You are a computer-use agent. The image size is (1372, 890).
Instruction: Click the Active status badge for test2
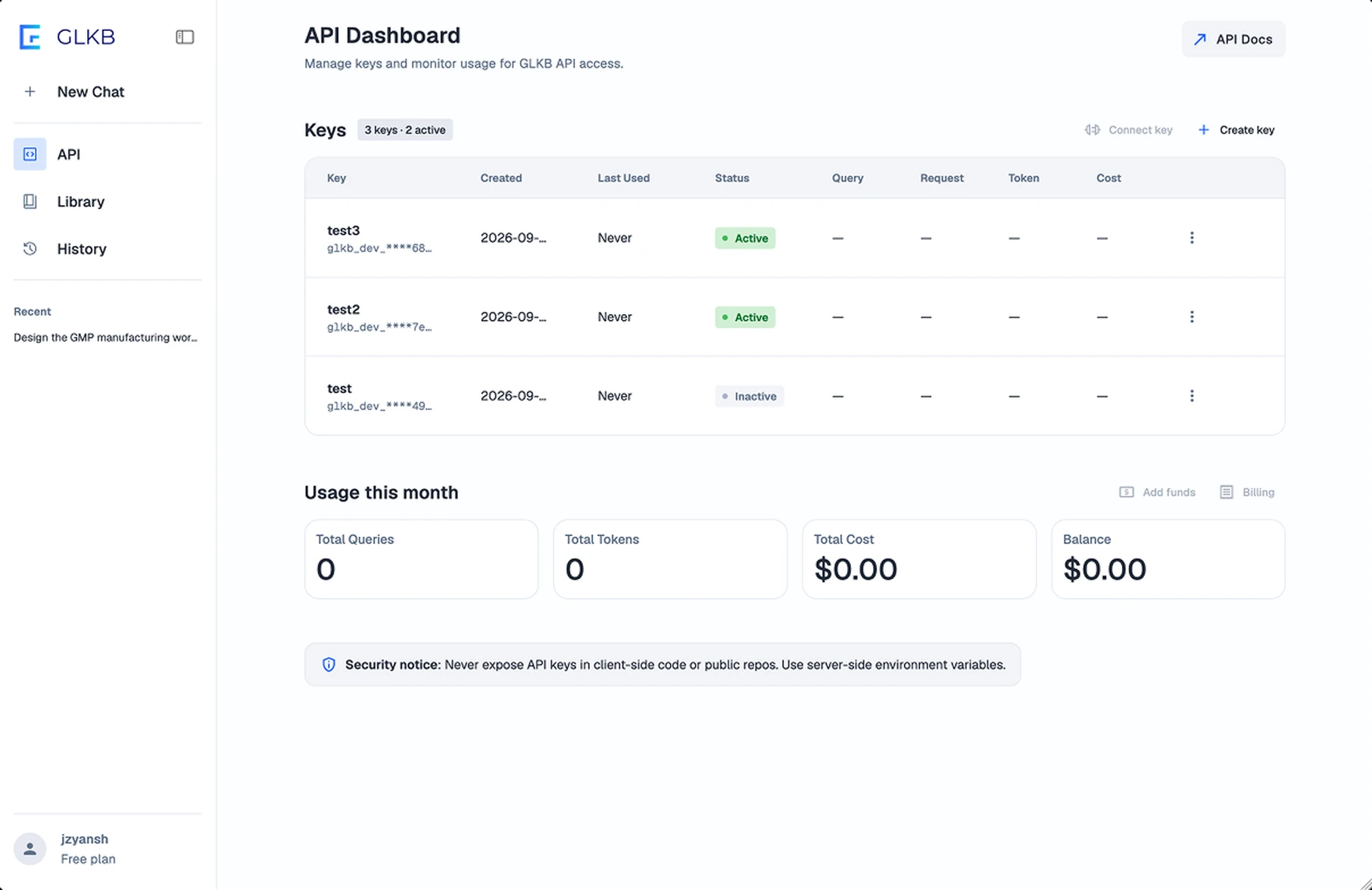pos(745,317)
